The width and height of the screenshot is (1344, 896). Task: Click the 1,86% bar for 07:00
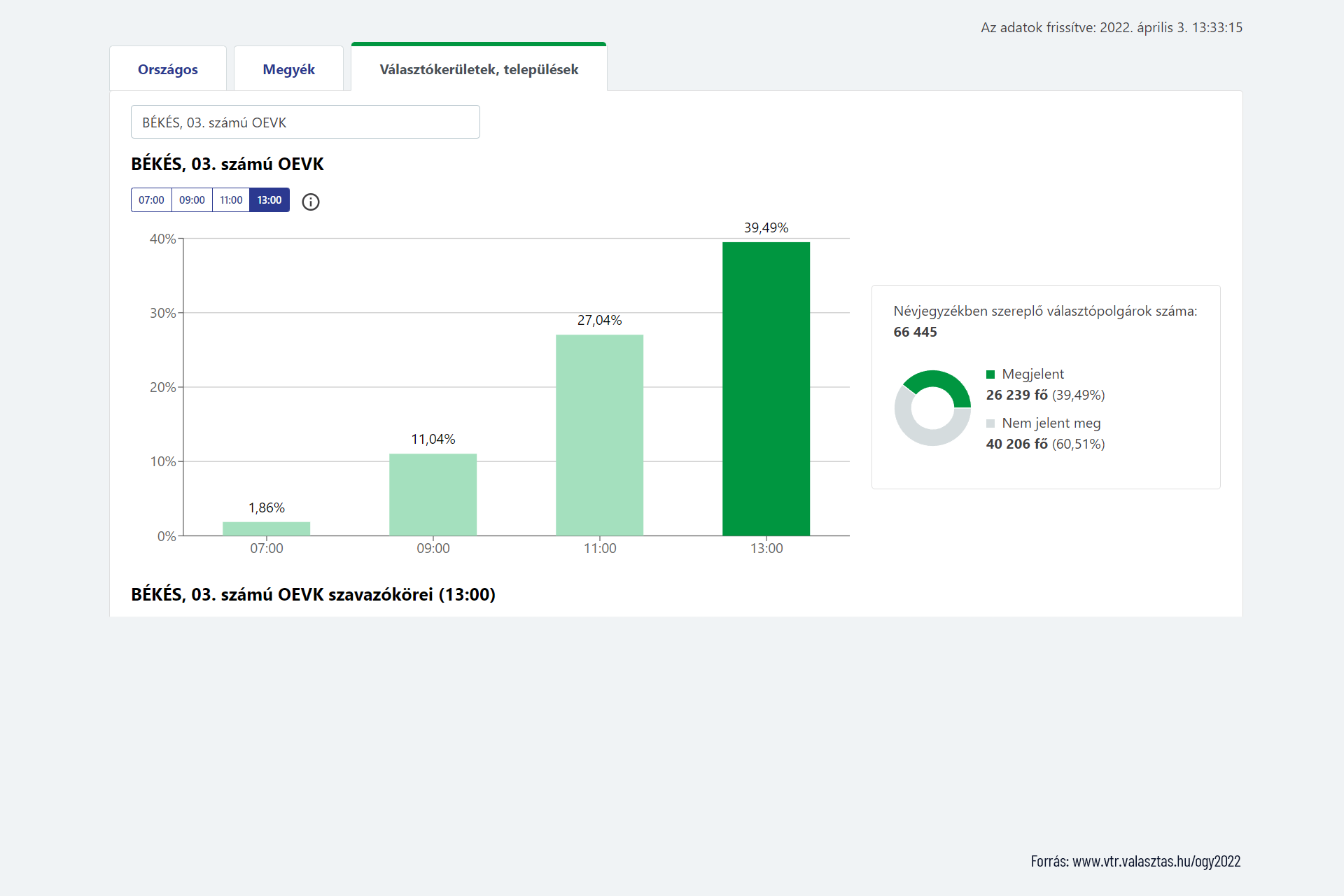coord(266,528)
